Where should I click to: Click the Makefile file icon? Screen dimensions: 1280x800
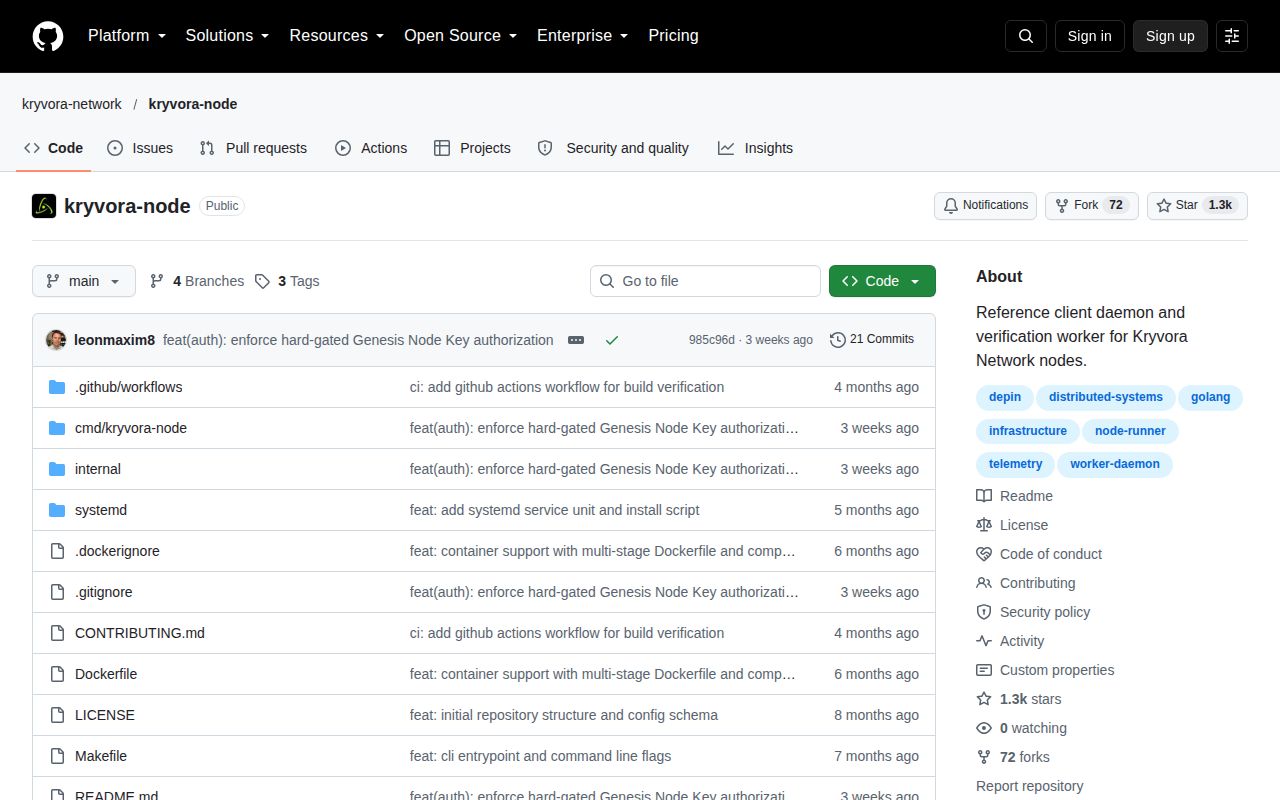(x=57, y=756)
